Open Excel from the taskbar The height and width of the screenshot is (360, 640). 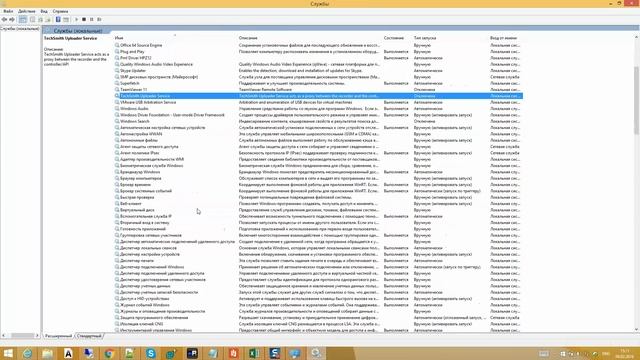click(x=253, y=353)
